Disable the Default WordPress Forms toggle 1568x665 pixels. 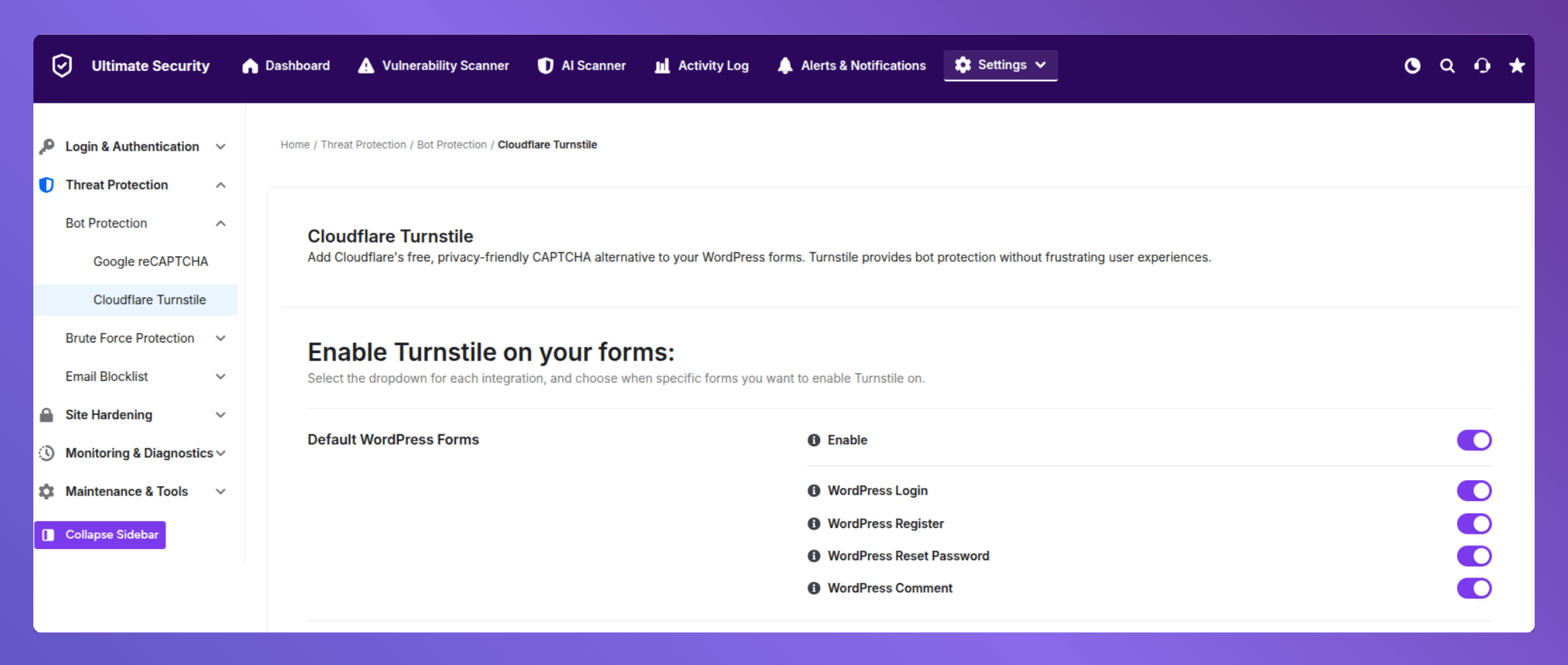coord(1474,440)
